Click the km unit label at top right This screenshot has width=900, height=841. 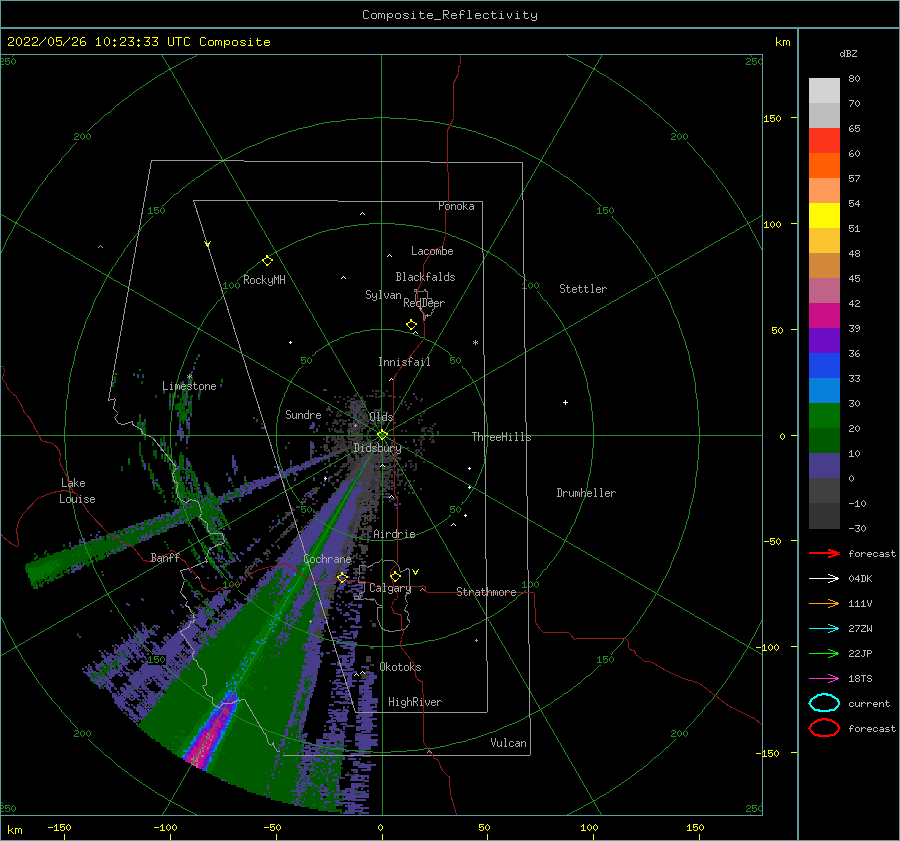click(x=782, y=42)
